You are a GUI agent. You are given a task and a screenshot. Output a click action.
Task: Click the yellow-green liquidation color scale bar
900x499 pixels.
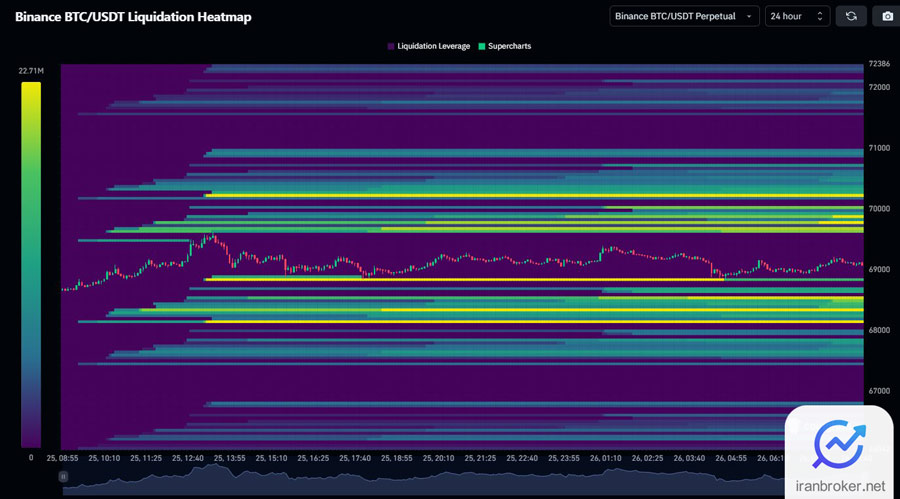[31, 265]
